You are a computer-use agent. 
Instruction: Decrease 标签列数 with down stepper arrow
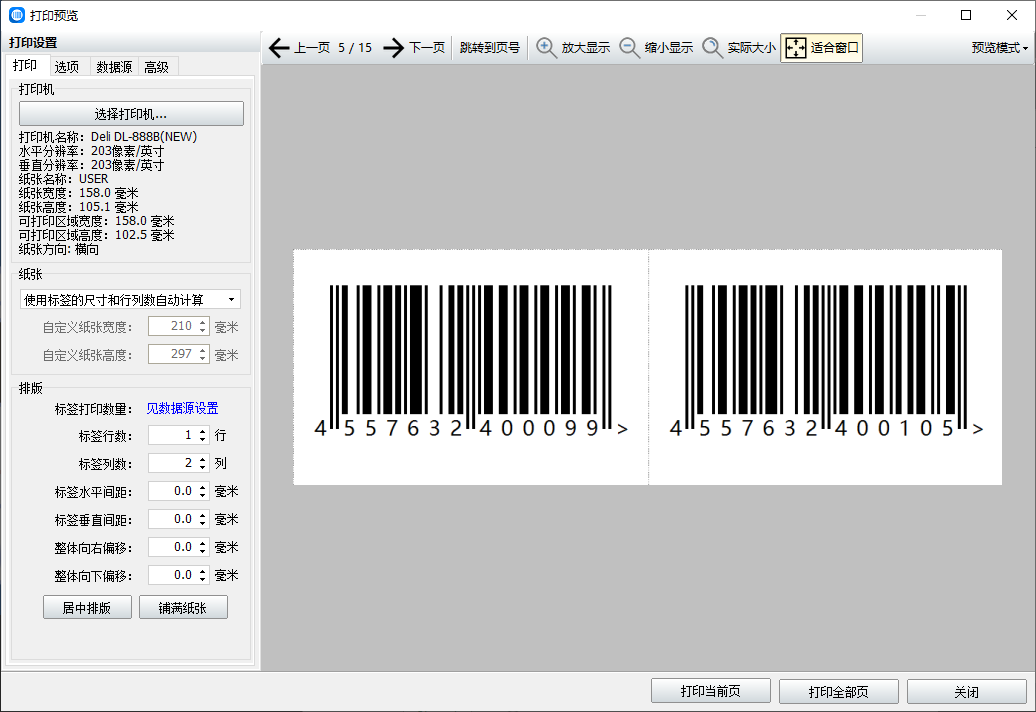[203, 468]
